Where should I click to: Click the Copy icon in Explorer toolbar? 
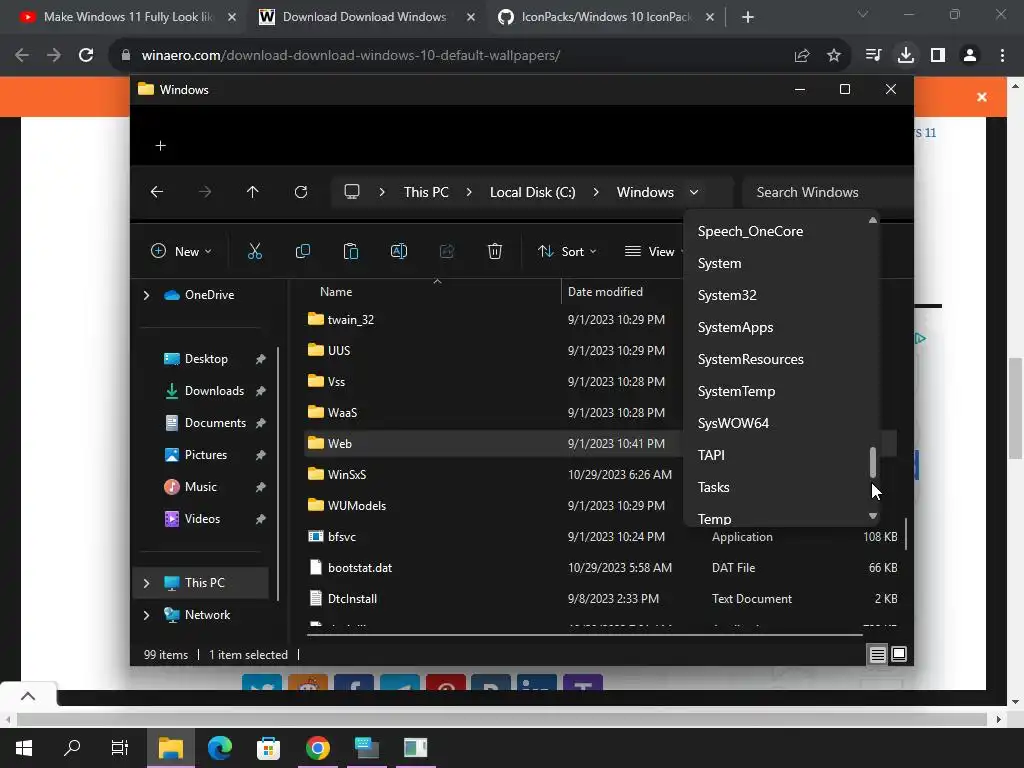click(x=302, y=251)
